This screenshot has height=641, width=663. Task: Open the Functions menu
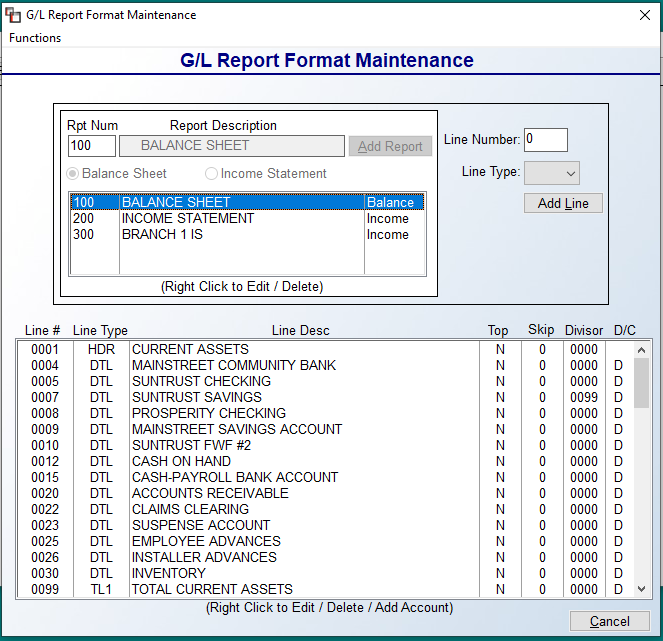tap(35, 38)
